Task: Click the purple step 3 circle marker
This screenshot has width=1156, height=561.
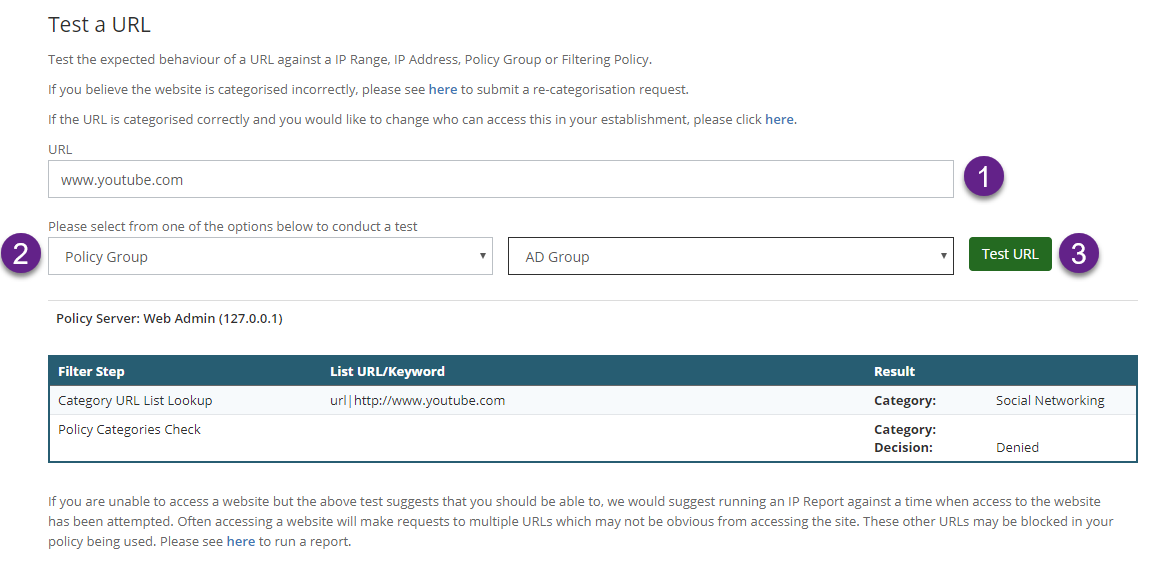Action: (x=1079, y=254)
